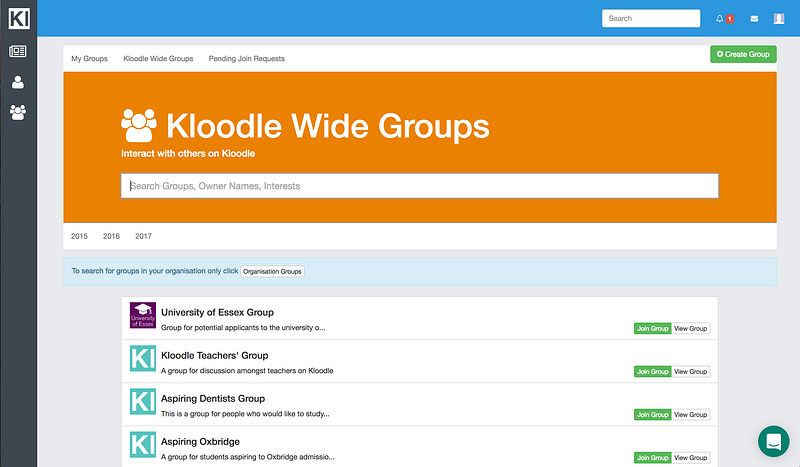Click the Organisation Groups button
The height and width of the screenshot is (467, 800).
coord(272,272)
